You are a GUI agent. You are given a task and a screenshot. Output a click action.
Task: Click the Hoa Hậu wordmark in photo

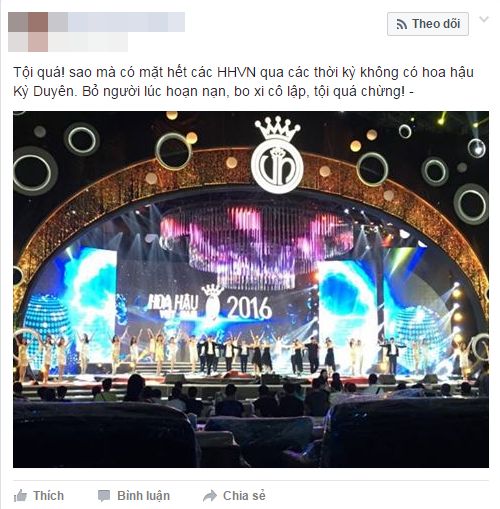tap(173, 304)
